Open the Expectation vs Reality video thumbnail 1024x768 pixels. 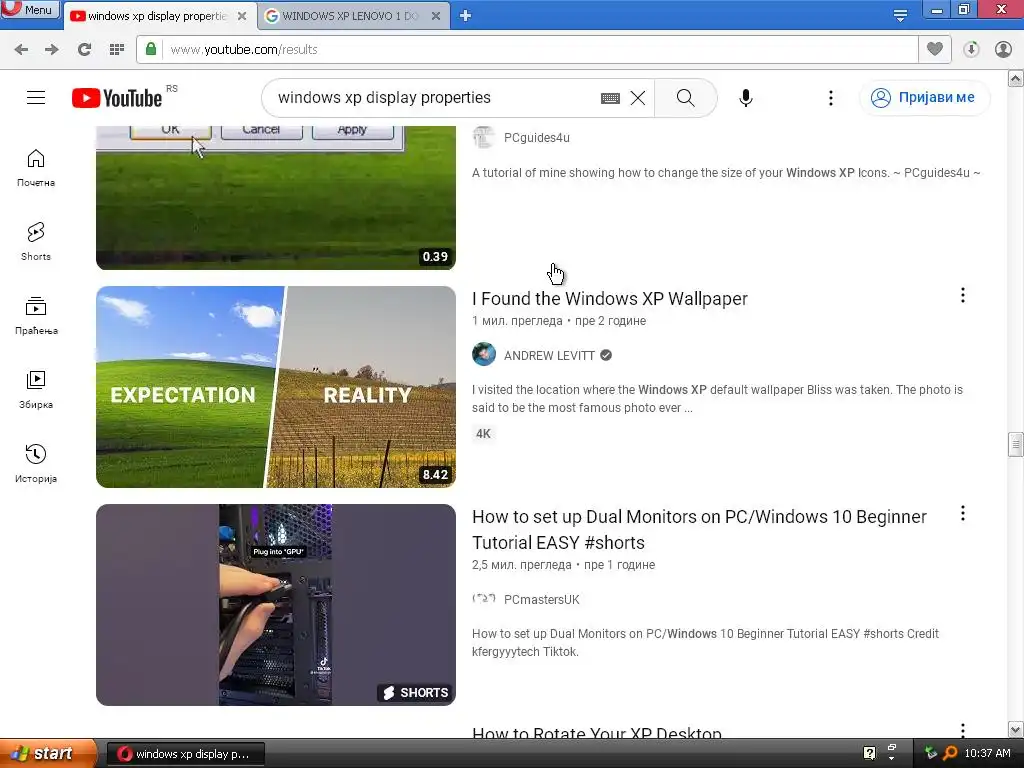pos(276,387)
